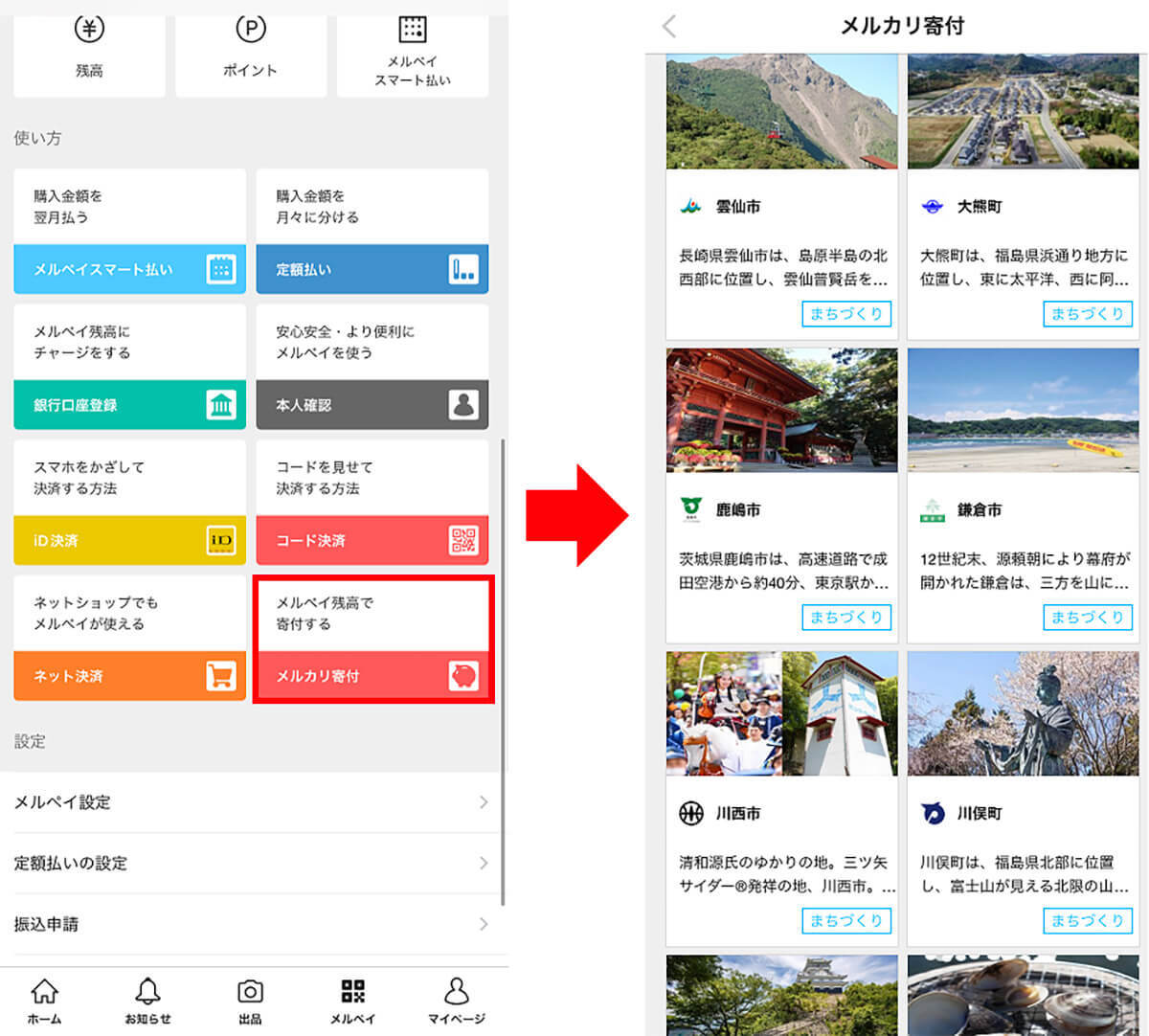
Task: Click the 川西市 description text
Action: (786, 873)
